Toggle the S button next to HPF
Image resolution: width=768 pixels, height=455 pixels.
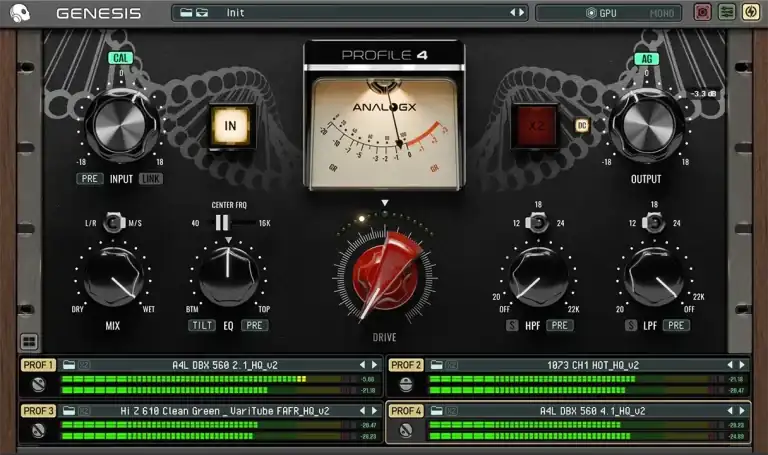[512, 325]
